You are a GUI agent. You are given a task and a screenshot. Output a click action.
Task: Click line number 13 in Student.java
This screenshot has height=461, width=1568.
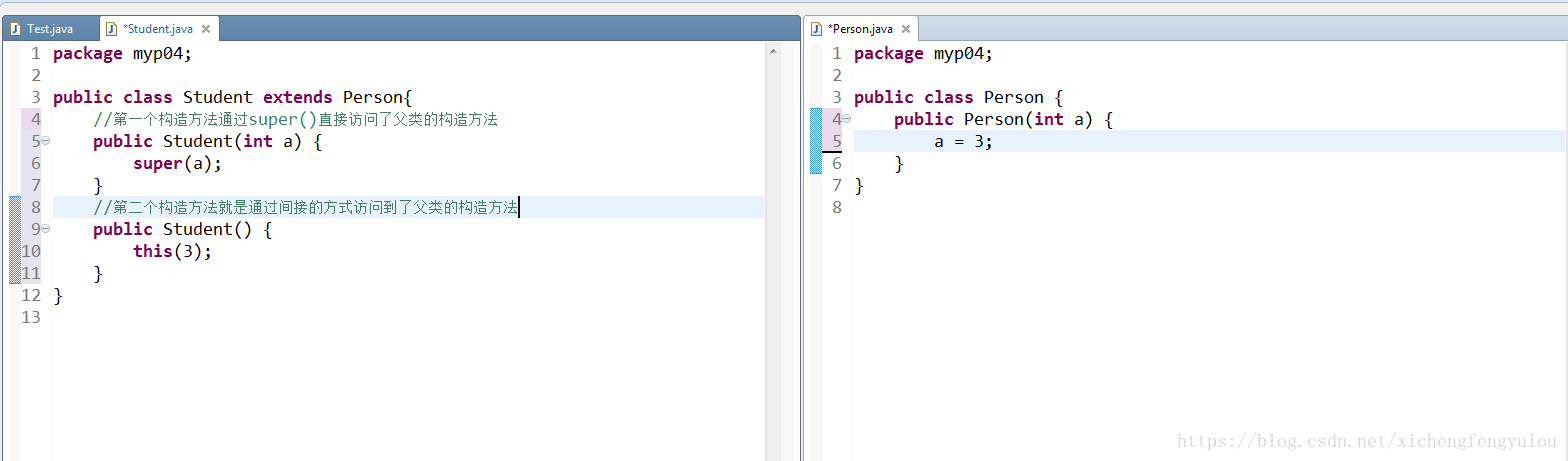31,317
